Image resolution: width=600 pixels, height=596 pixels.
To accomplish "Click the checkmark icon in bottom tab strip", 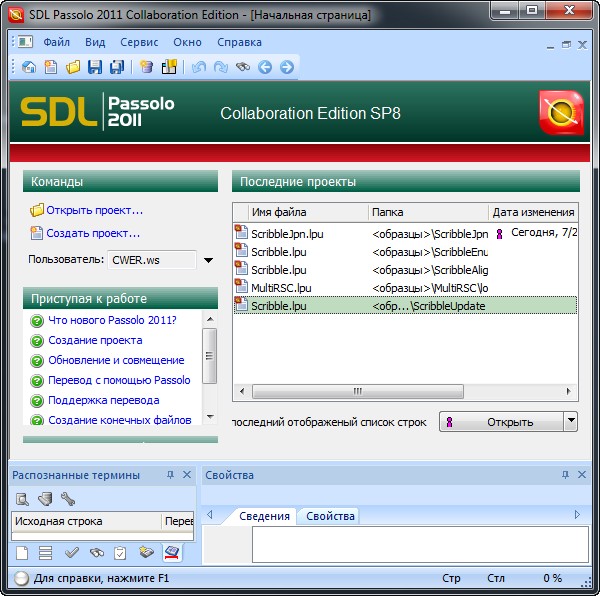I will [x=72, y=552].
